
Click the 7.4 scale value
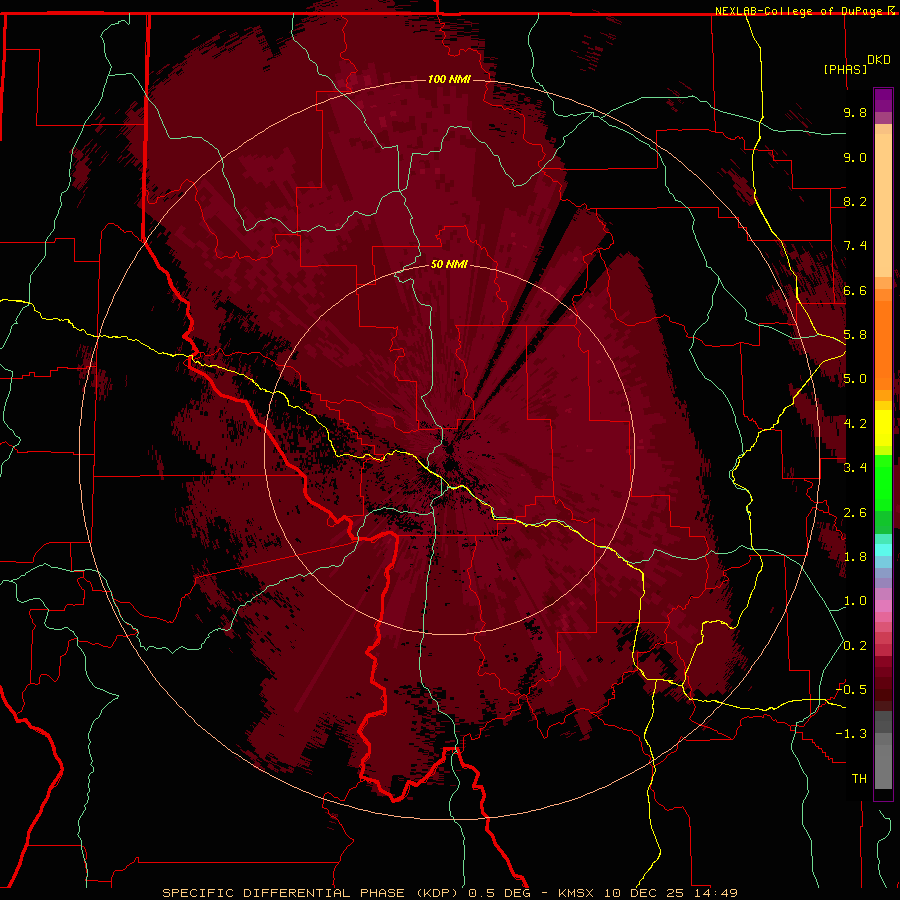(x=855, y=246)
